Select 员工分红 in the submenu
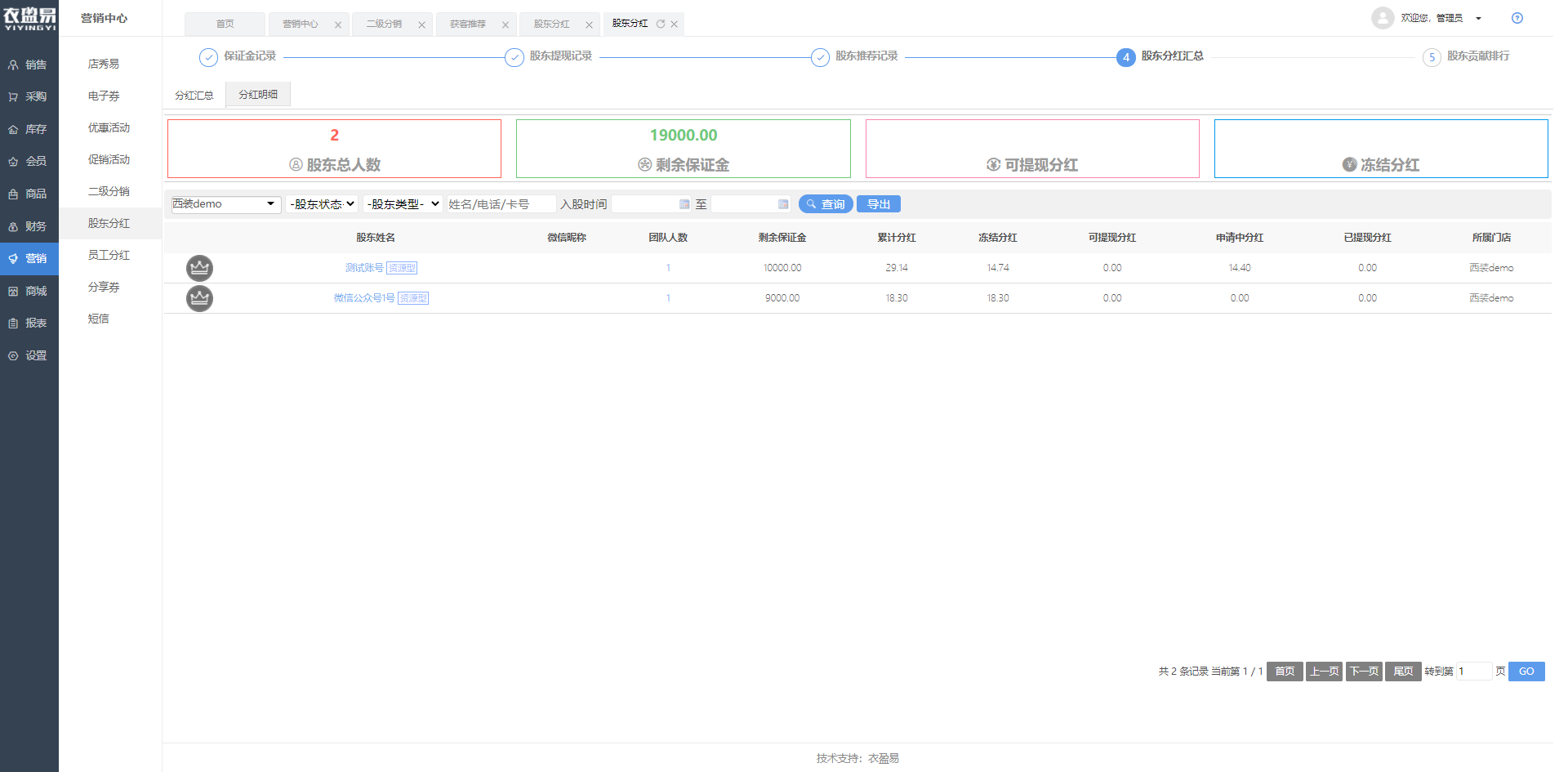The width and height of the screenshot is (1568, 772). coord(109,255)
